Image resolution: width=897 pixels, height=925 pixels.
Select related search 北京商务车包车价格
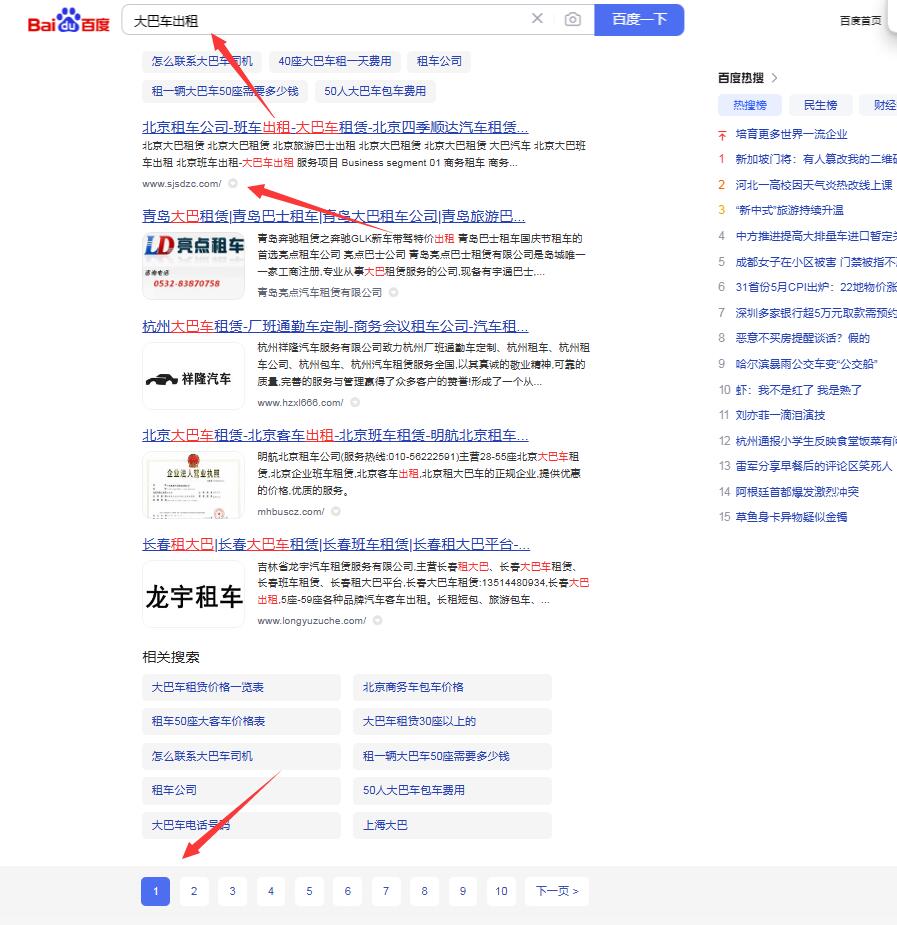(452, 687)
